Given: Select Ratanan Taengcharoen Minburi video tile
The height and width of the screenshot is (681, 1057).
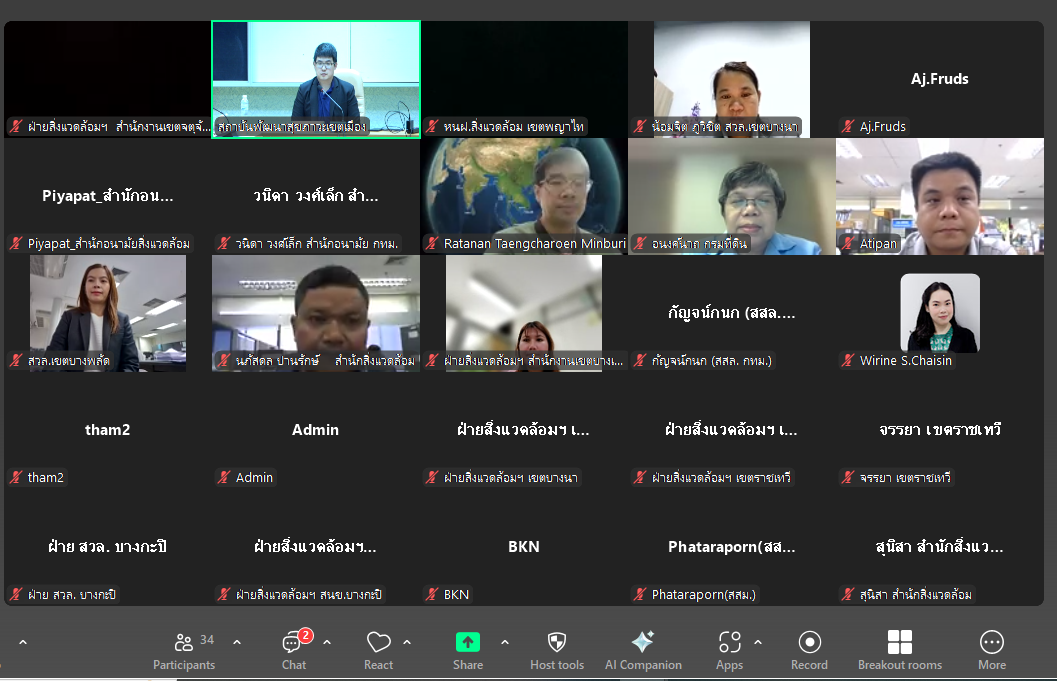Looking at the screenshot, I should (x=524, y=196).
